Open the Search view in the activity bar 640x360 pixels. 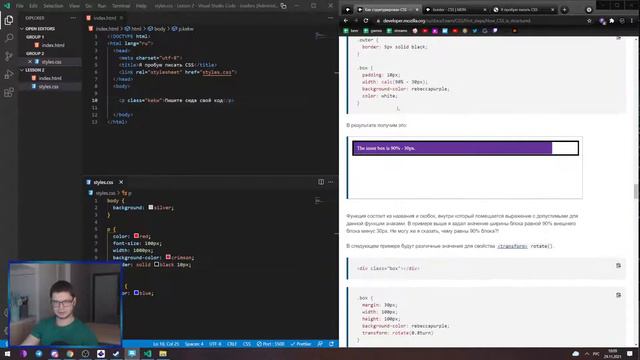click(9, 38)
